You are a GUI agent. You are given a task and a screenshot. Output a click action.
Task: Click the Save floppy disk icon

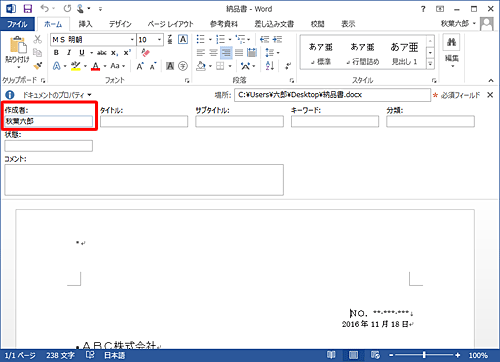[x=28, y=9]
